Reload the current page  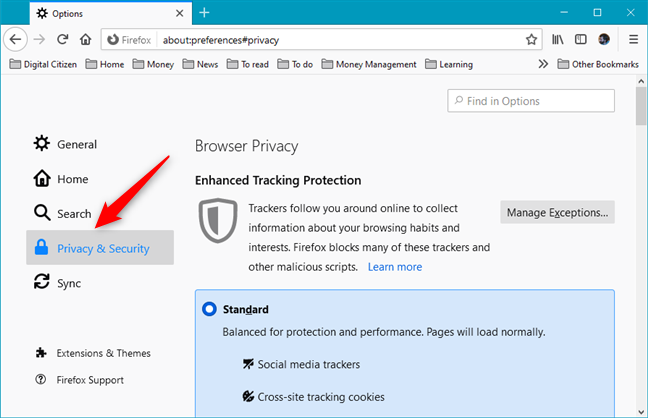pos(62,40)
